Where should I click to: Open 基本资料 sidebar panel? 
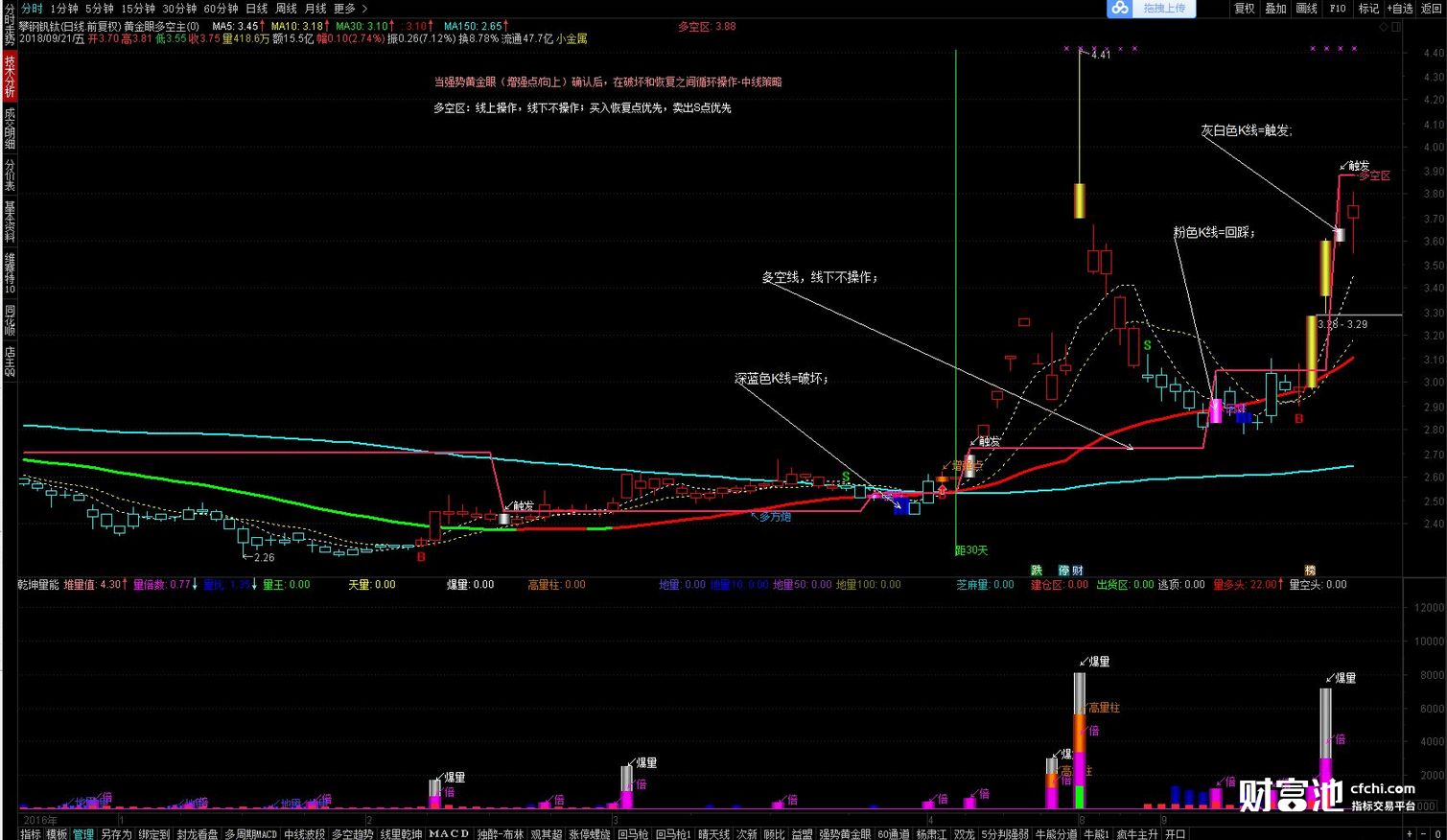click(x=9, y=222)
